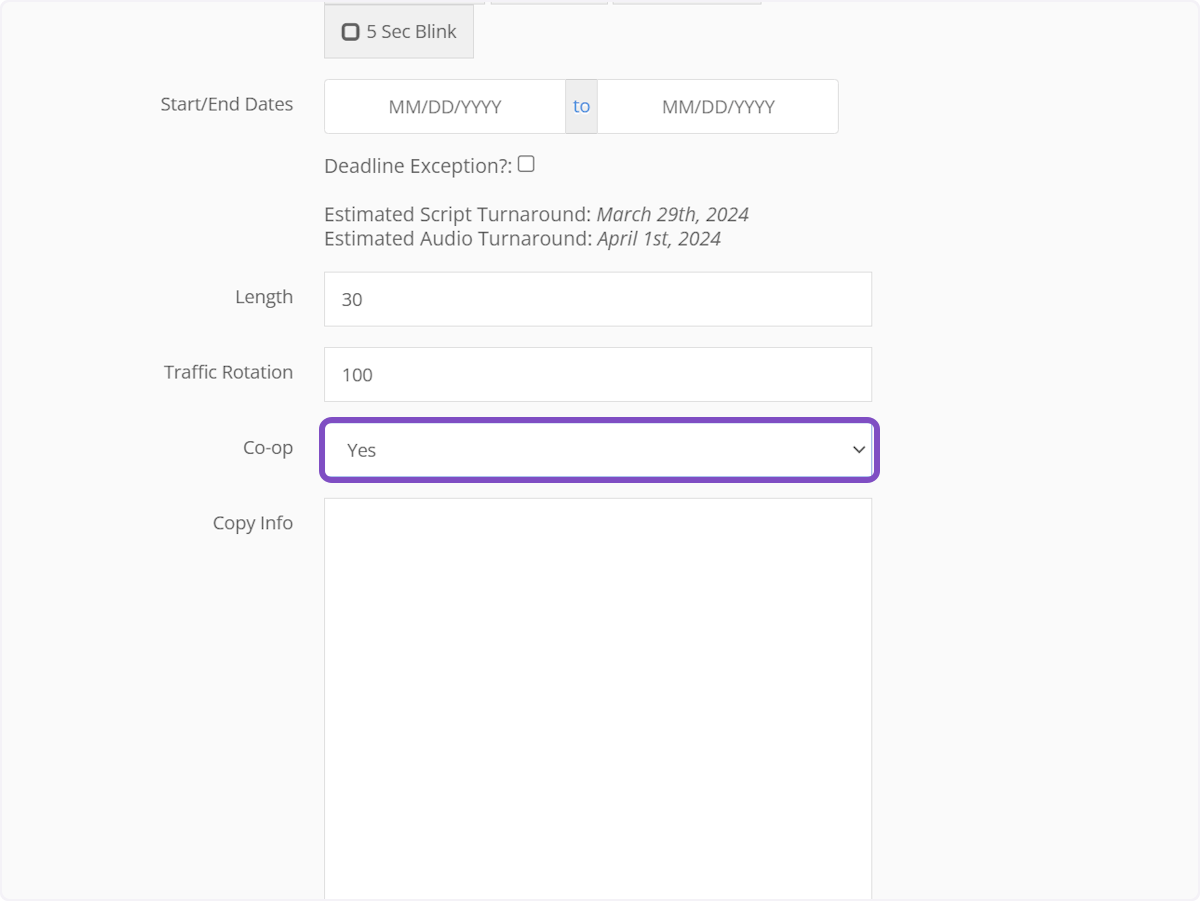
Task: Click the Start/End Dates label
Action: click(227, 104)
